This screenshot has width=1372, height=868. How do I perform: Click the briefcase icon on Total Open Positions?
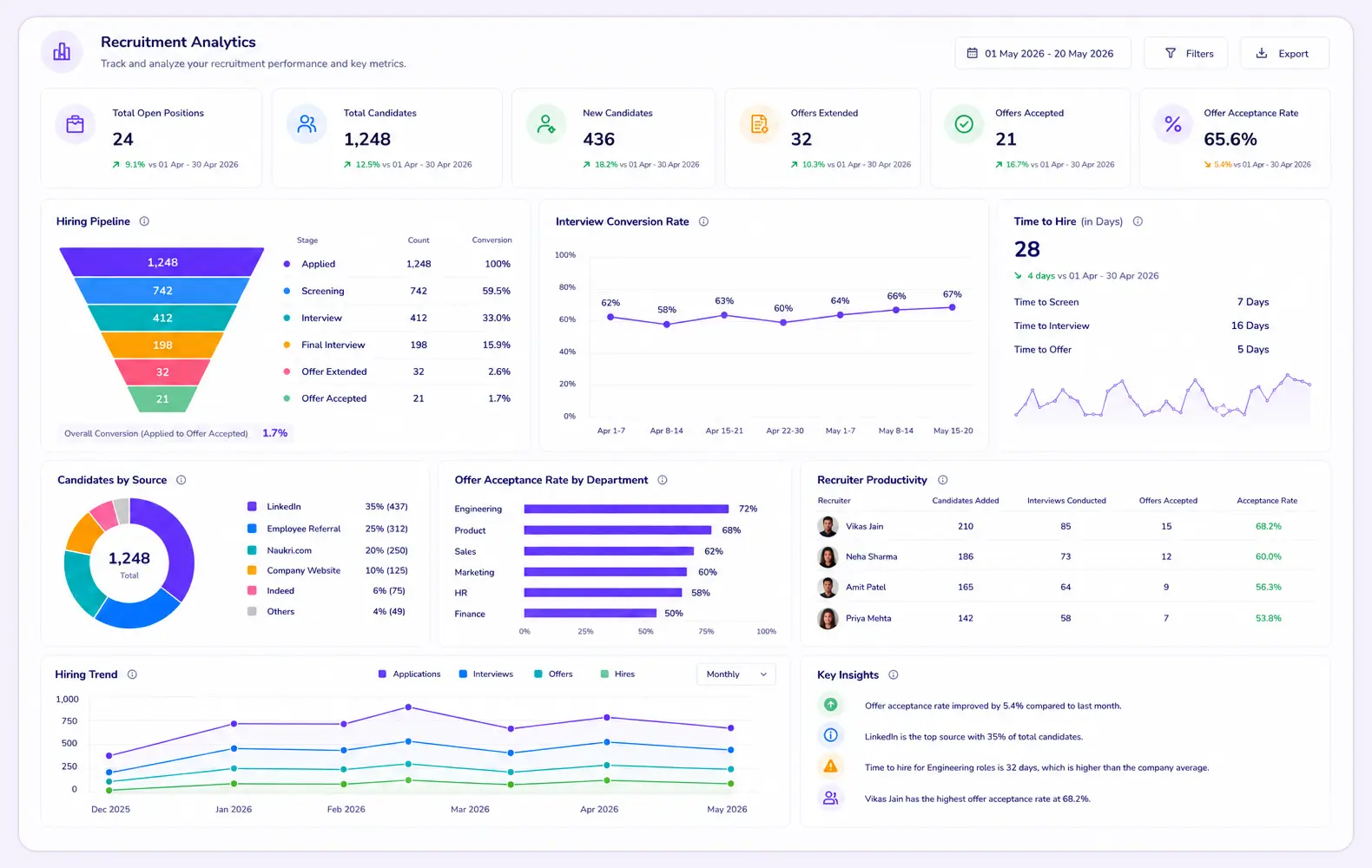[x=76, y=124]
